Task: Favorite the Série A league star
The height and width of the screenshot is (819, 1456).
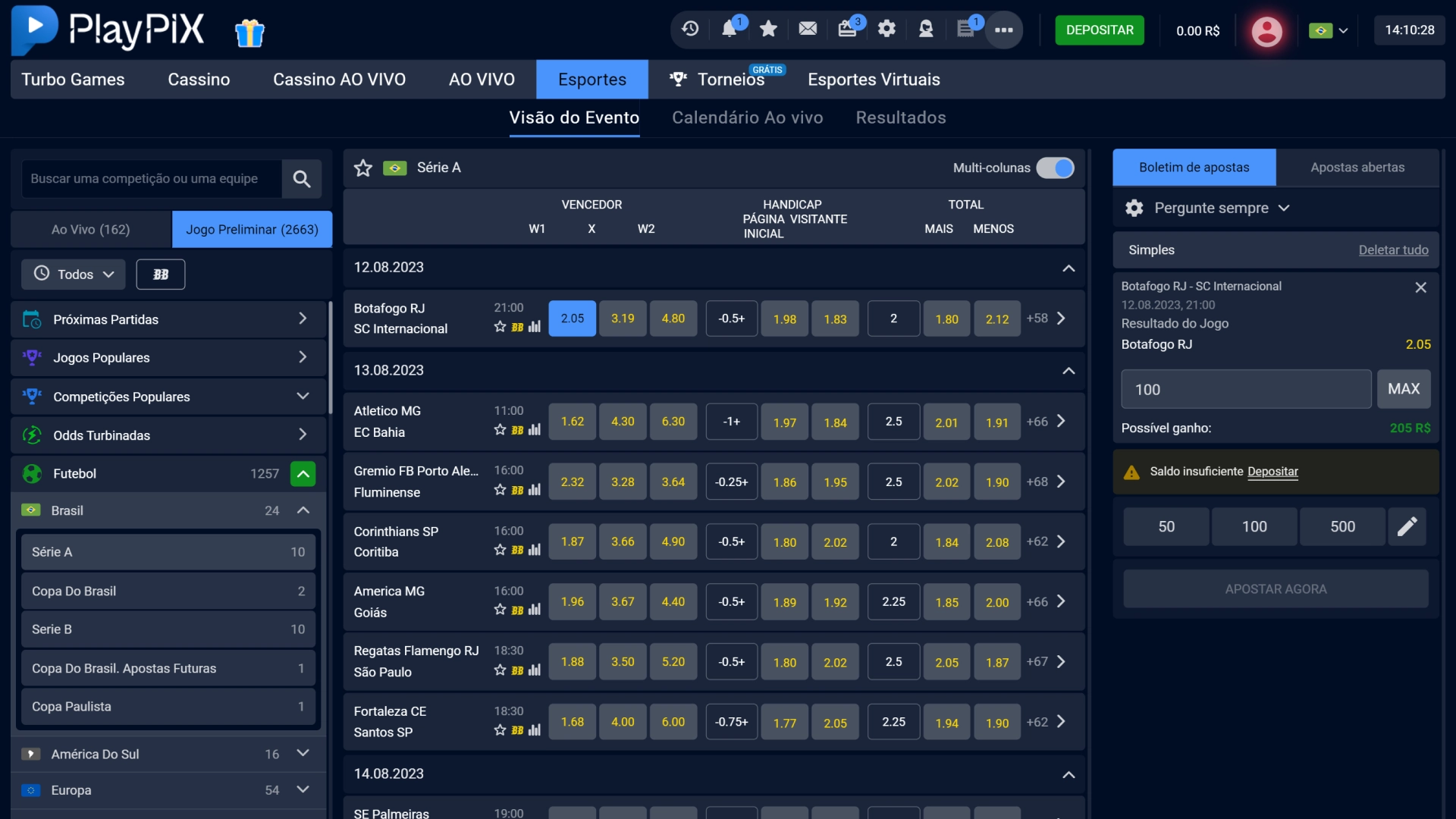Action: (x=363, y=168)
